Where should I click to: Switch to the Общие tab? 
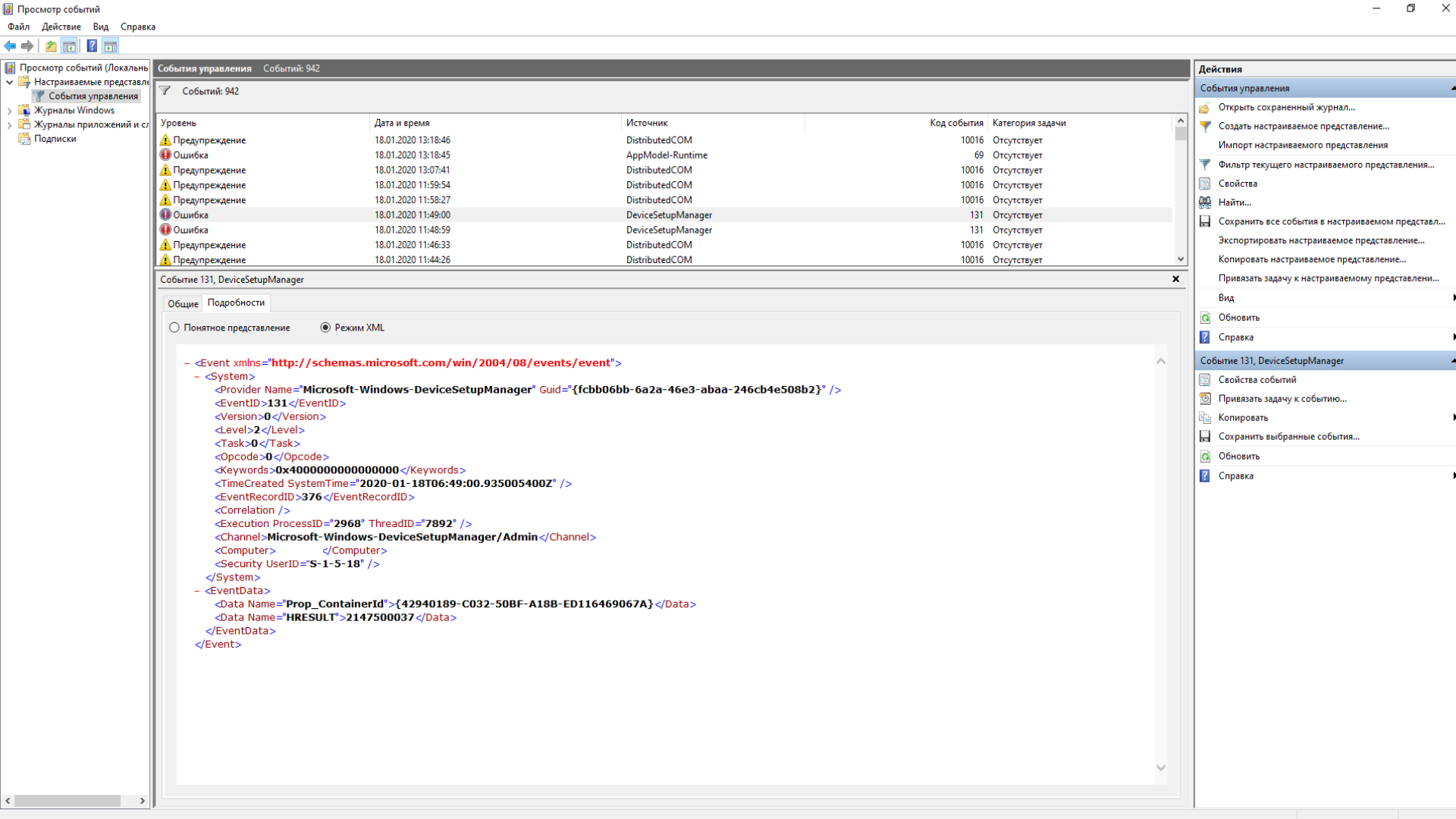(x=183, y=303)
